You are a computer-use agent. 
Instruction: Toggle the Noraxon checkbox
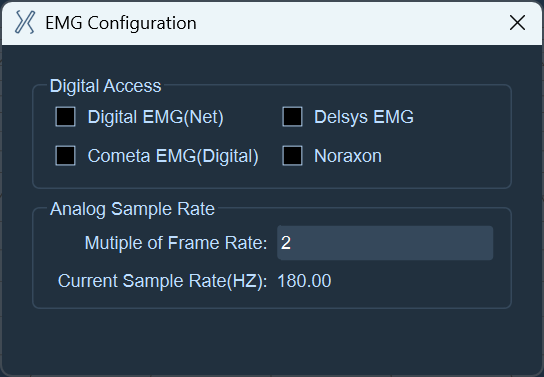tap(292, 155)
